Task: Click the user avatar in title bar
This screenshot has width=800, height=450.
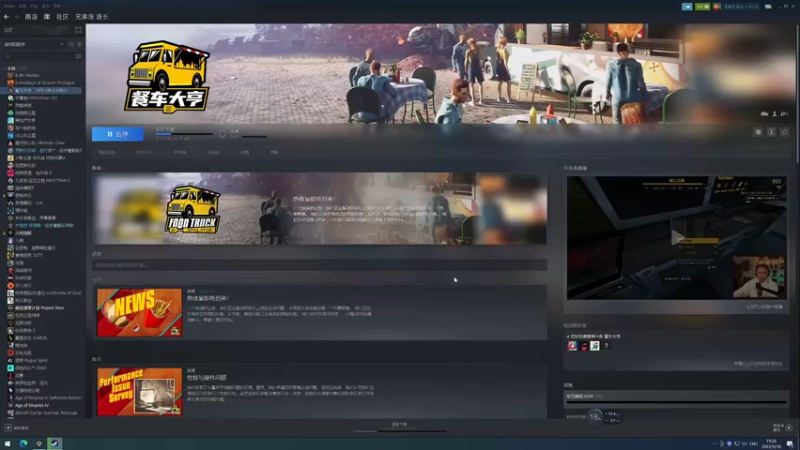Action: pos(717,7)
